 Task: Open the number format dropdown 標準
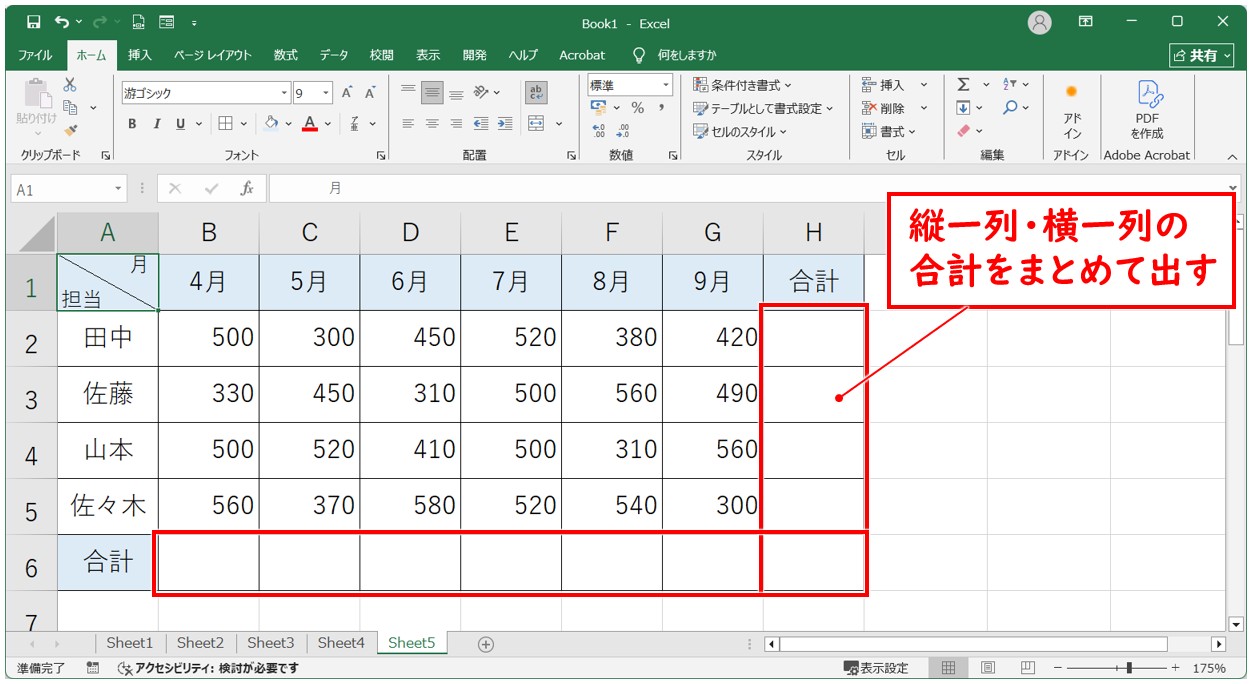tap(665, 85)
